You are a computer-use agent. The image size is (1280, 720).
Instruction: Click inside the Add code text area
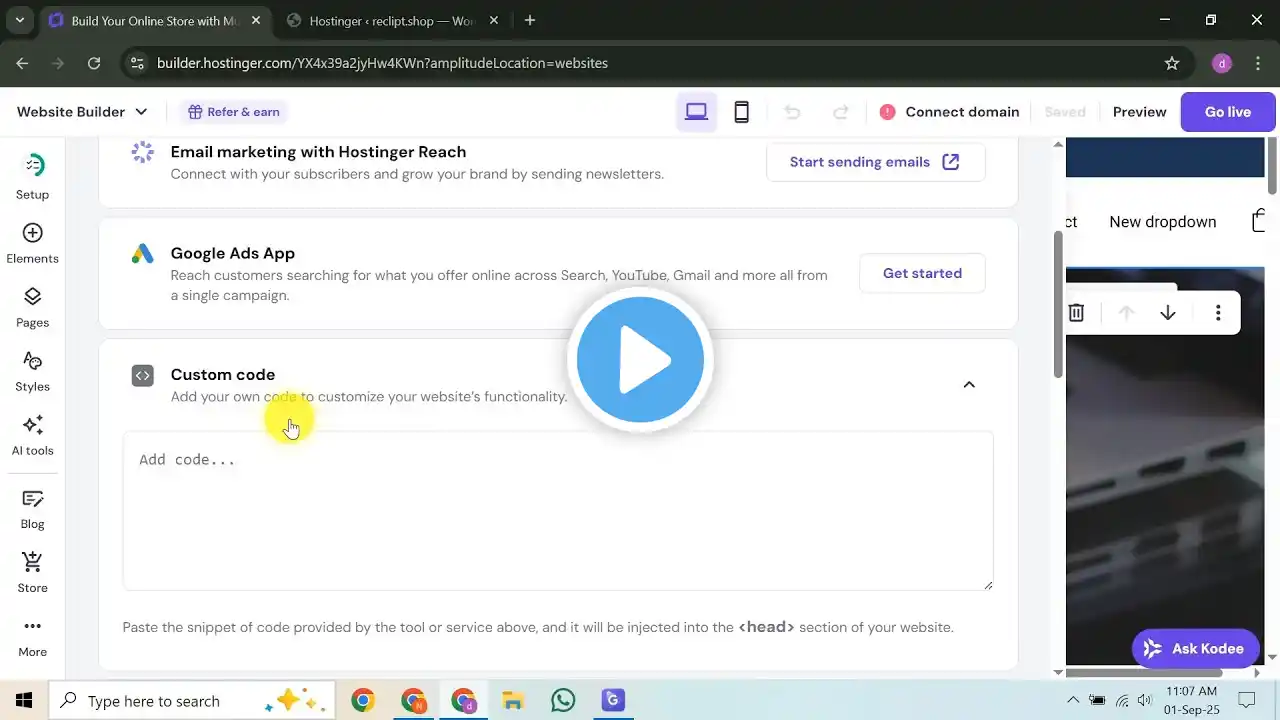(557, 510)
